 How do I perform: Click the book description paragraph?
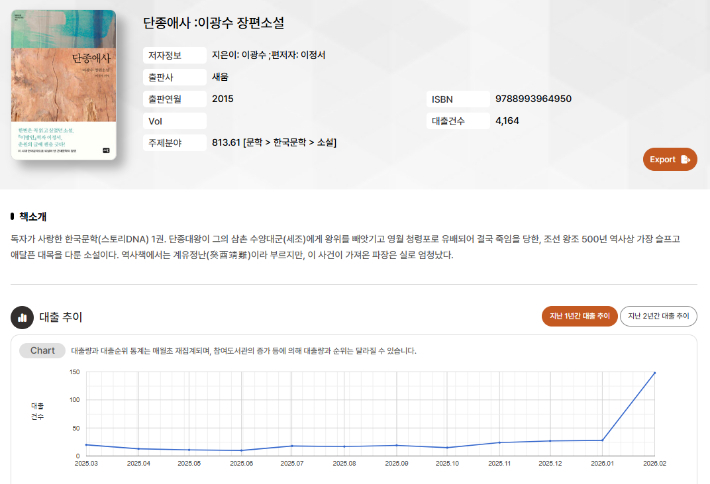pyautogui.click(x=345, y=247)
